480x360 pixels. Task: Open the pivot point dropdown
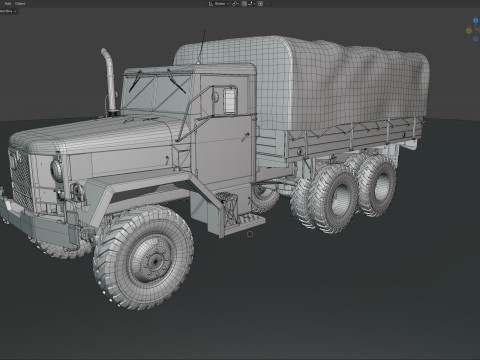click(x=236, y=4)
